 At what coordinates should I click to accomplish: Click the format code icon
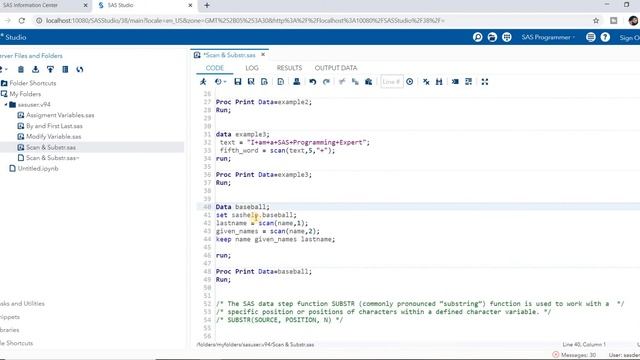pyautogui.click(x=455, y=82)
